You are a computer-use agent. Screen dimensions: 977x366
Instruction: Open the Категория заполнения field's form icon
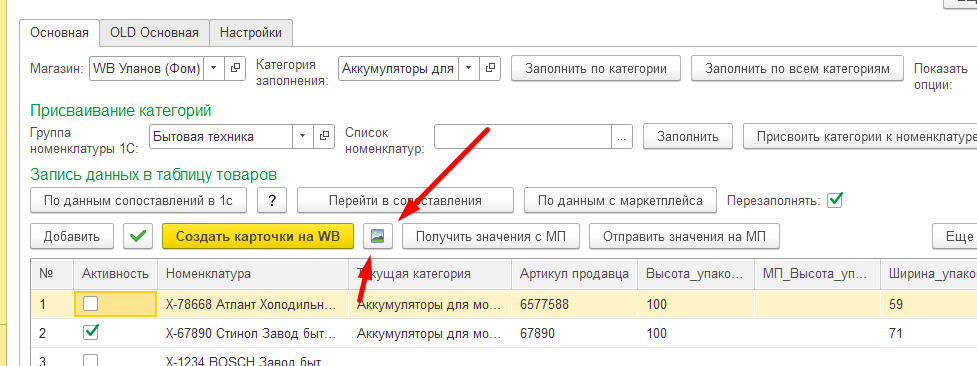pos(490,69)
